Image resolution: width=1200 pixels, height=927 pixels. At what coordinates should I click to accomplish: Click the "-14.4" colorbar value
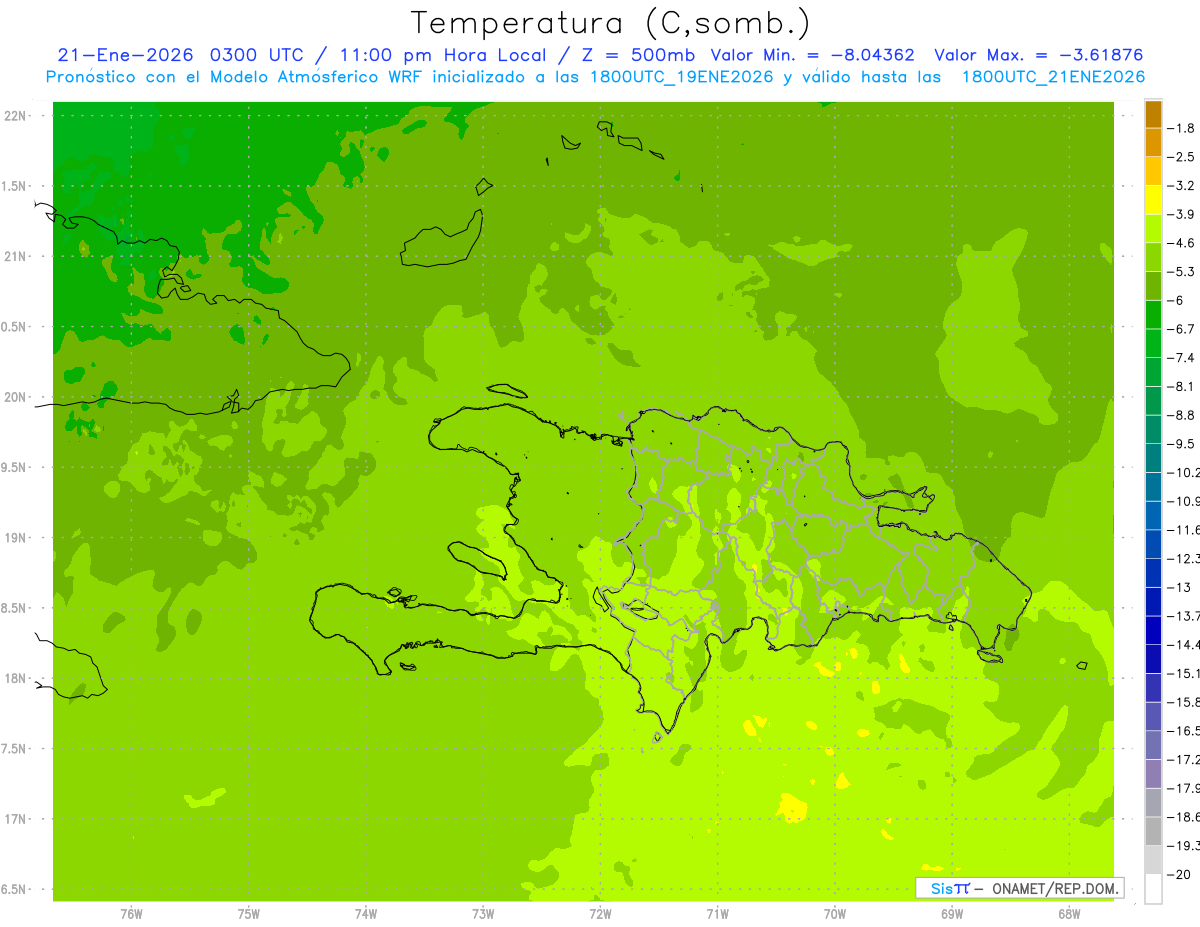(x=1184, y=644)
